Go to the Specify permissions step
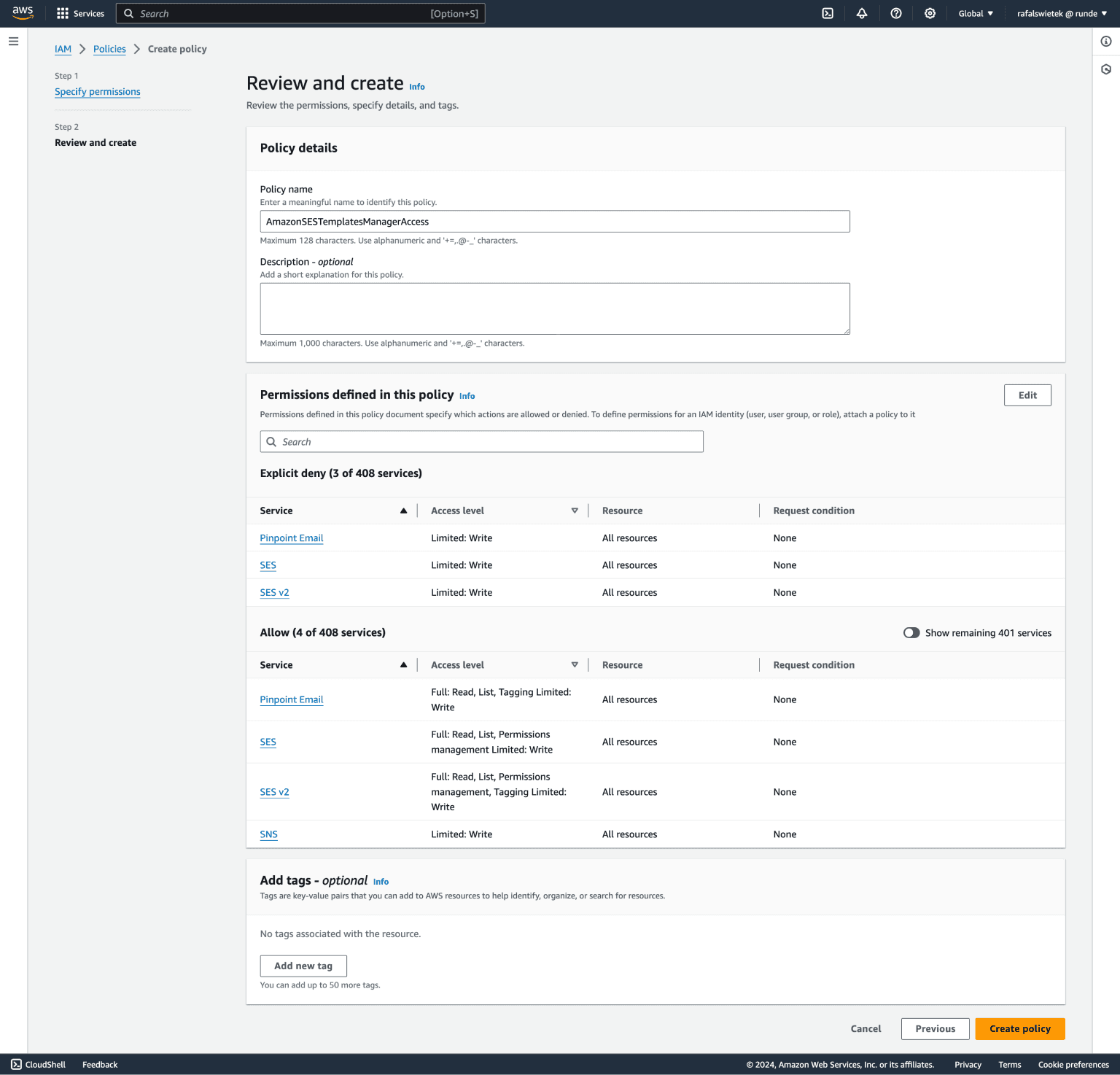Viewport: 1120px width, 1075px height. 97,91
